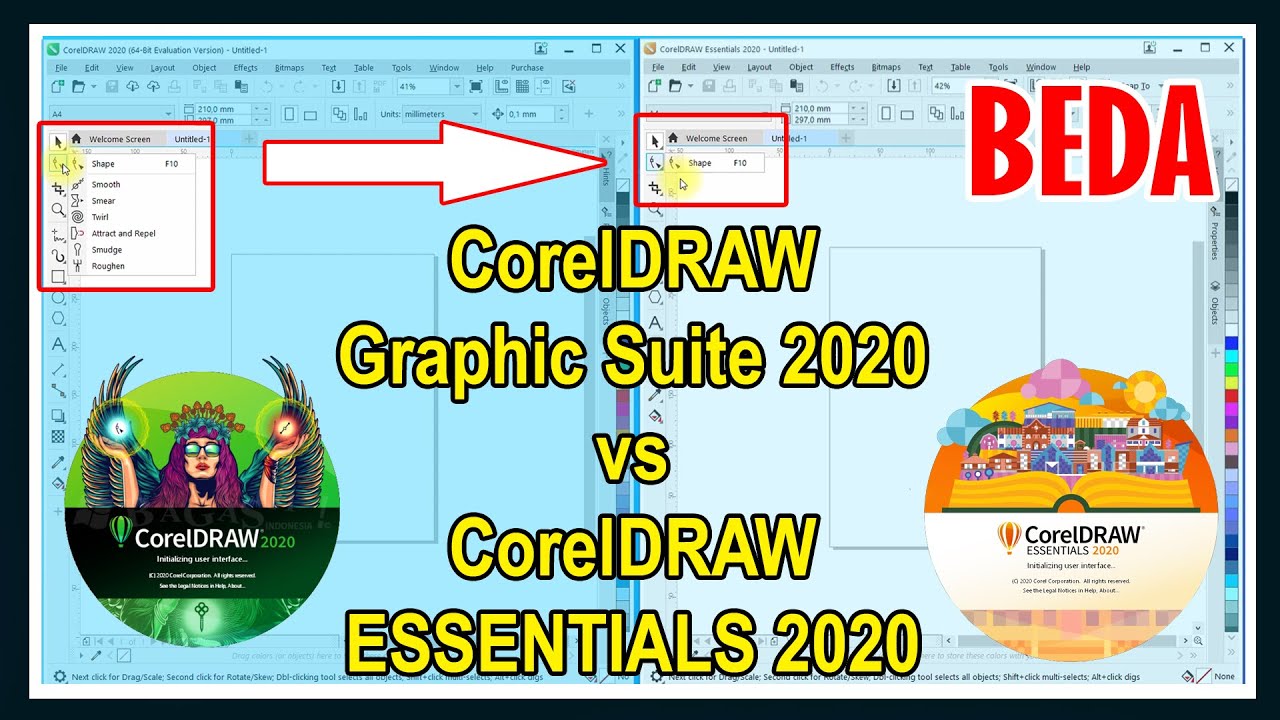This screenshot has width=1280, height=720.
Task: Click New document icon in CorelDRAW 2020 toolbar
Action: [x=60, y=87]
